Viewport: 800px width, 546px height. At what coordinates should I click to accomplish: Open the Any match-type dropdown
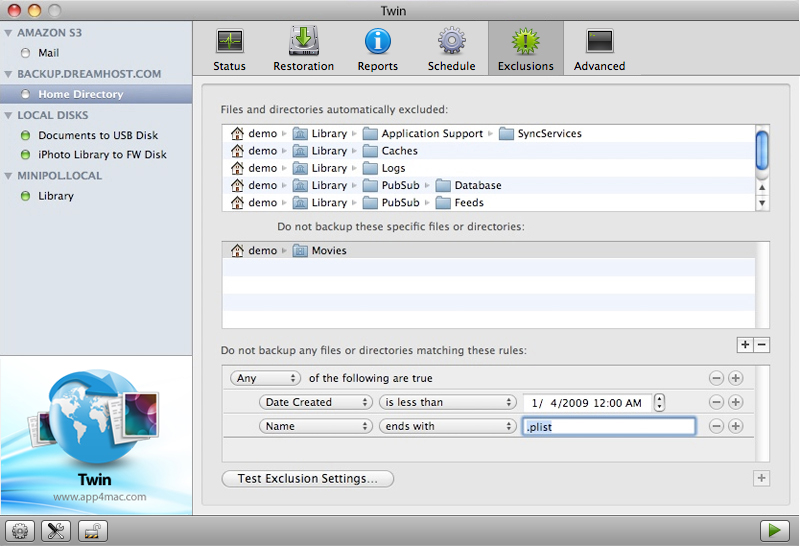pyautogui.click(x=265, y=378)
